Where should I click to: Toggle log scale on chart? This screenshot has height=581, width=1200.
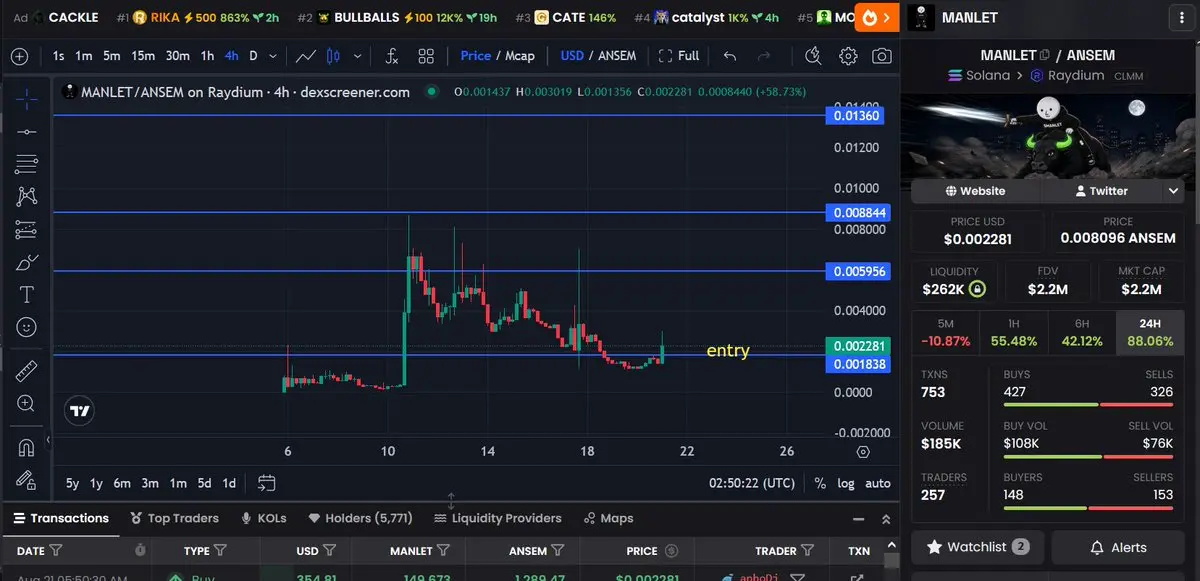(846, 483)
